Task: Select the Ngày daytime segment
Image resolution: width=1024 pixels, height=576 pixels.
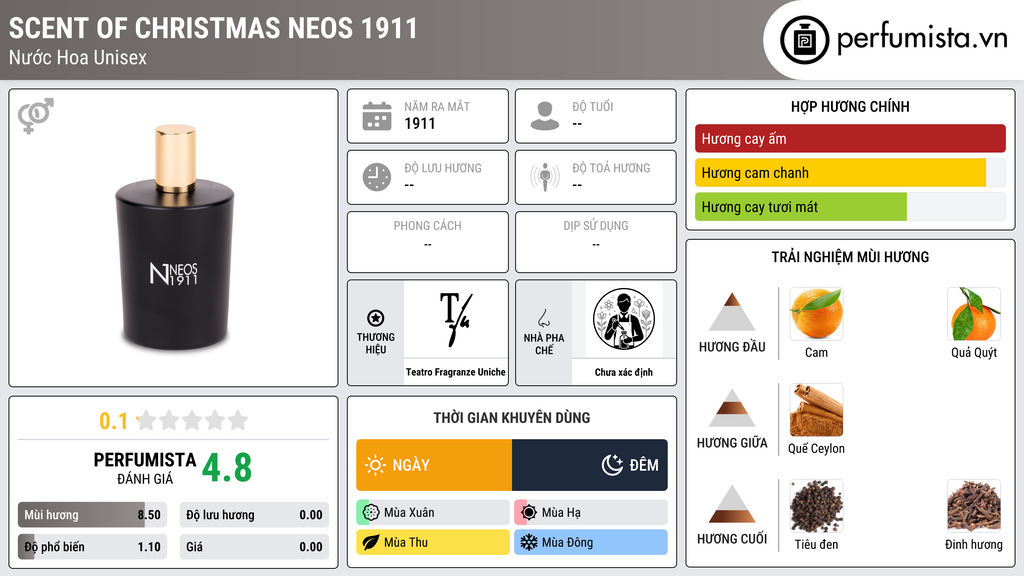Action: [x=434, y=465]
